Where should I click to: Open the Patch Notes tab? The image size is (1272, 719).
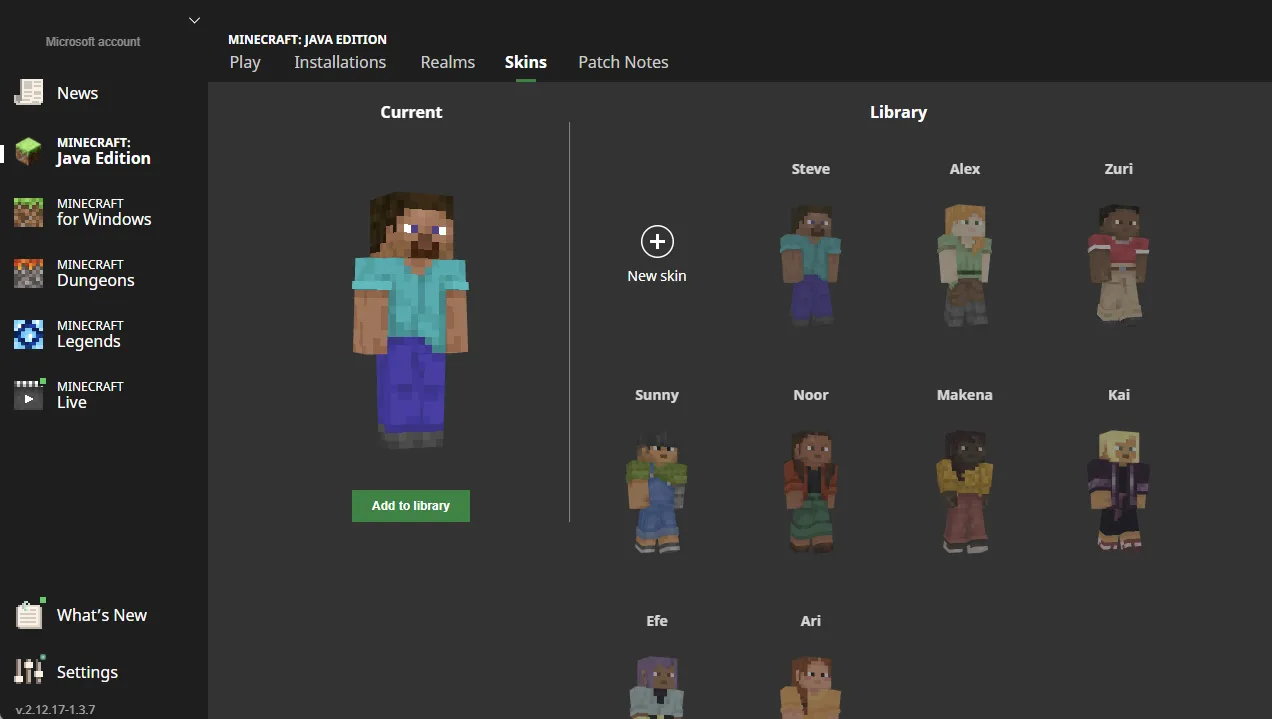coord(623,62)
